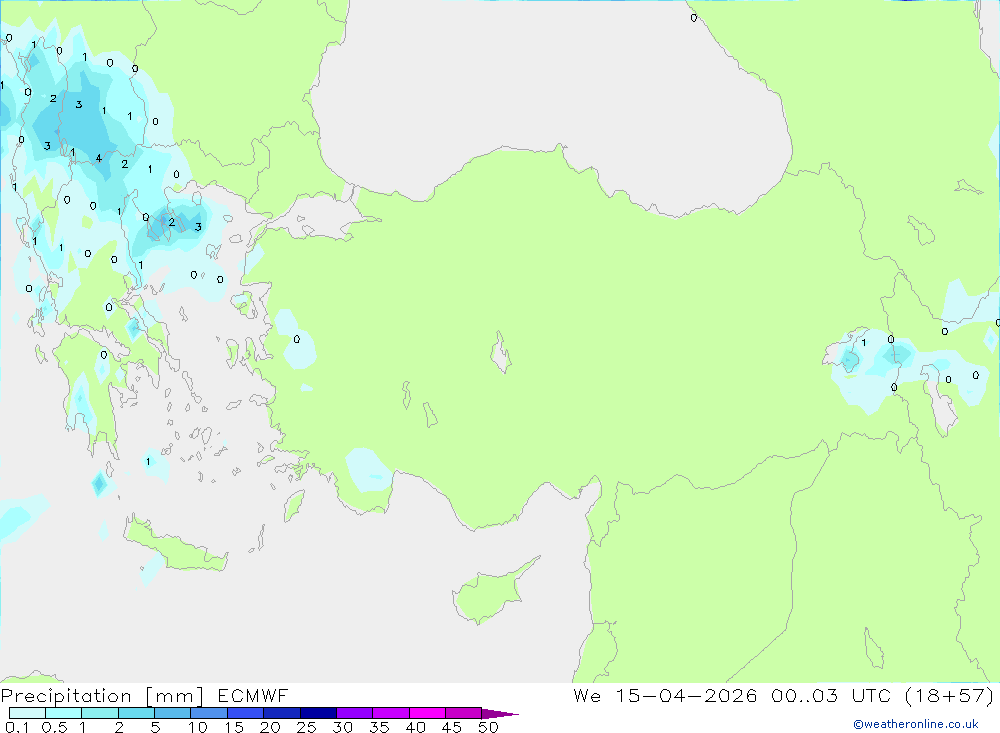Click the legend tick label '50'
The height and width of the screenshot is (733, 1000).
click(x=489, y=727)
